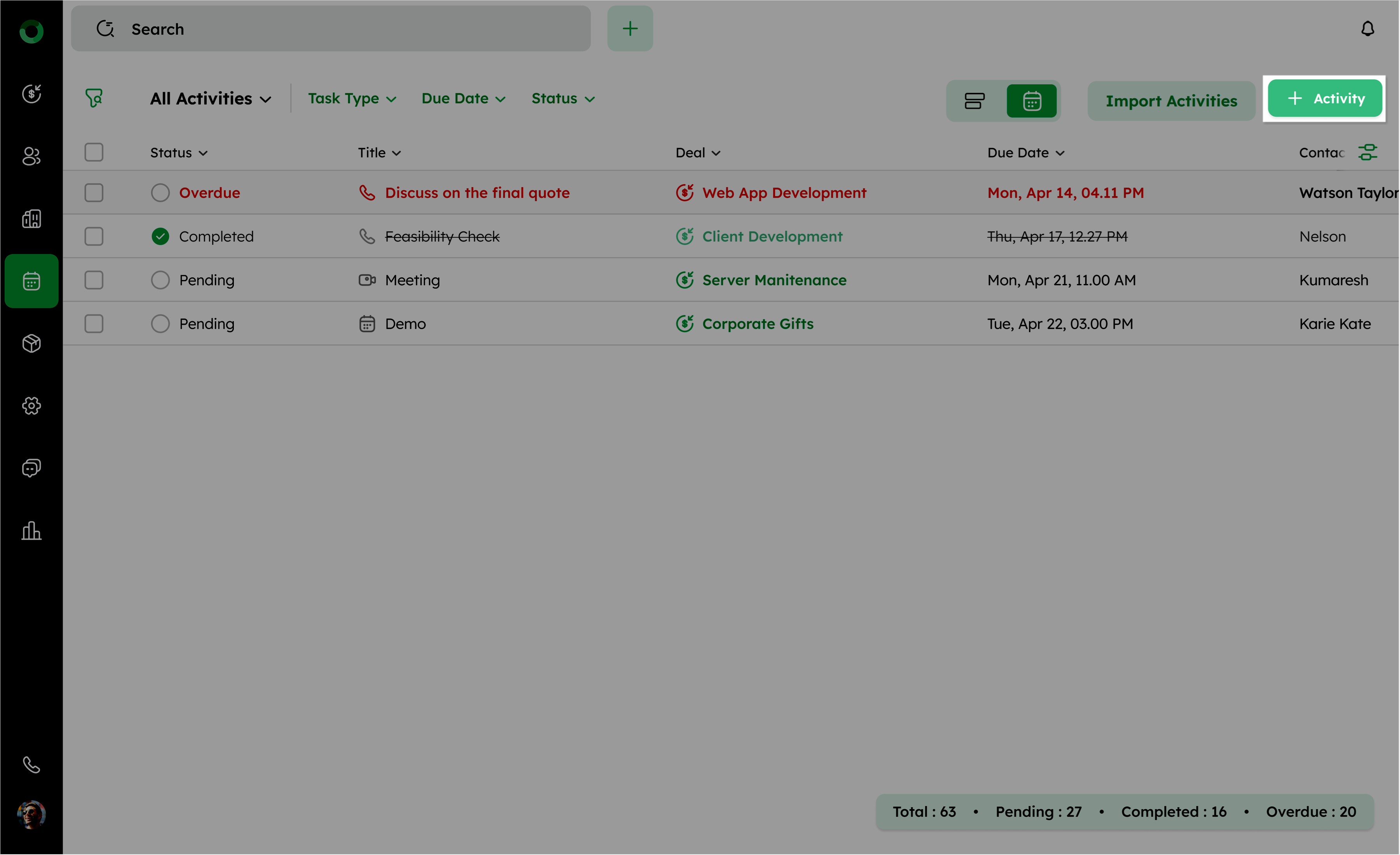The width and height of the screenshot is (1400, 855).
Task: Click the filter icon beside All Activities
Action: (x=94, y=98)
